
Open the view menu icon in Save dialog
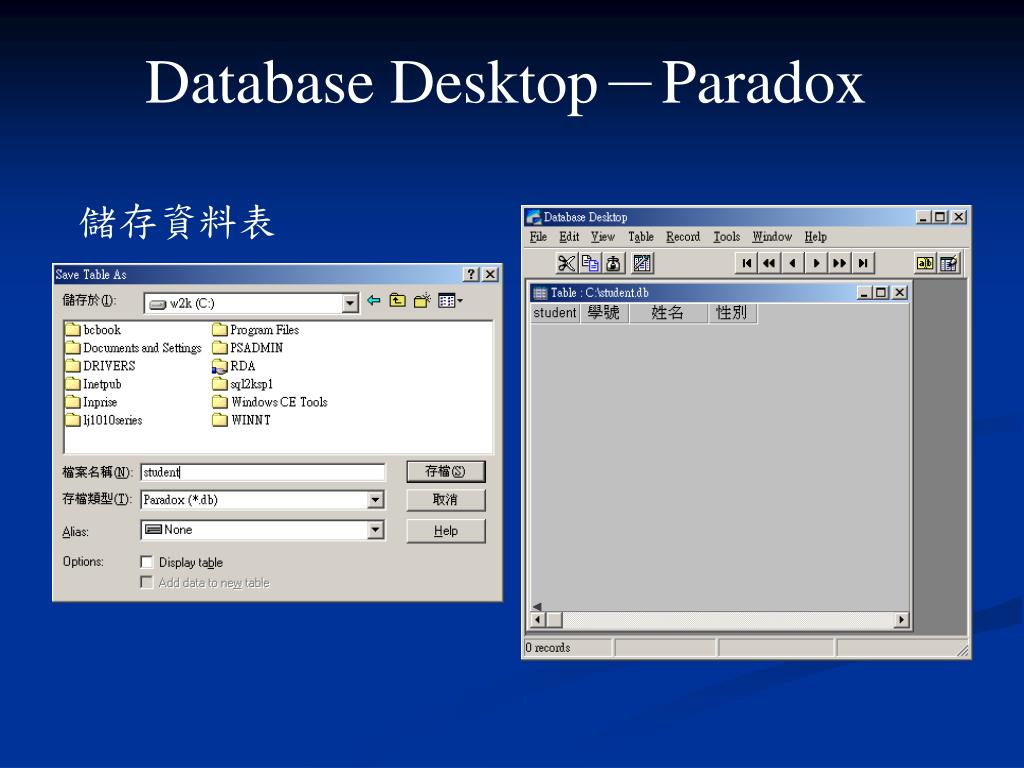450,300
